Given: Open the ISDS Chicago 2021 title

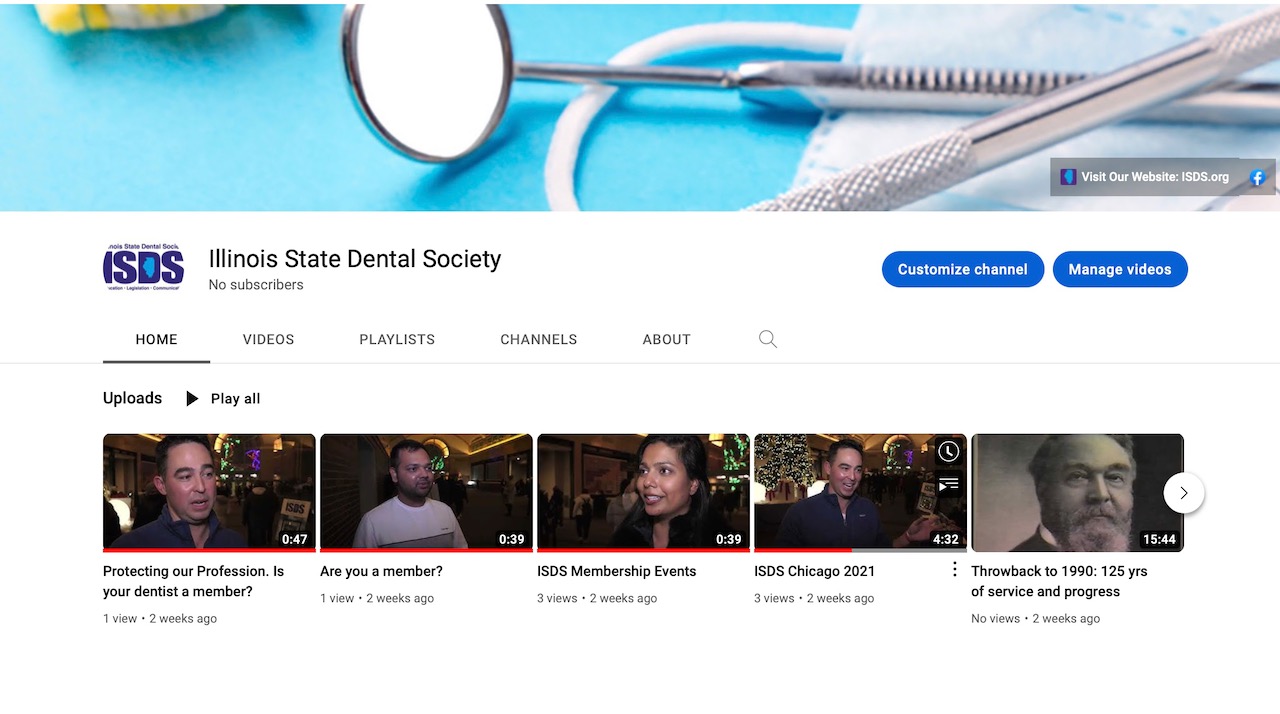Looking at the screenshot, I should pos(814,571).
